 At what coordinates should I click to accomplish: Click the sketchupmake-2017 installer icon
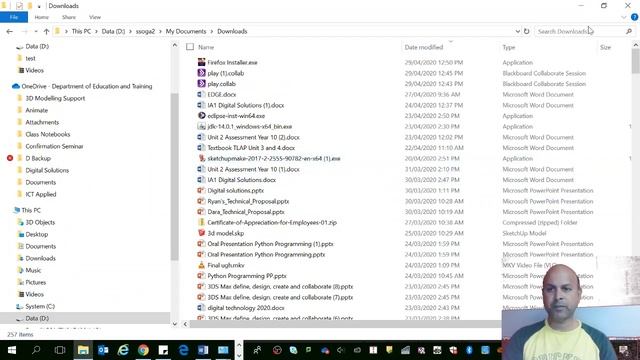[x=201, y=158]
